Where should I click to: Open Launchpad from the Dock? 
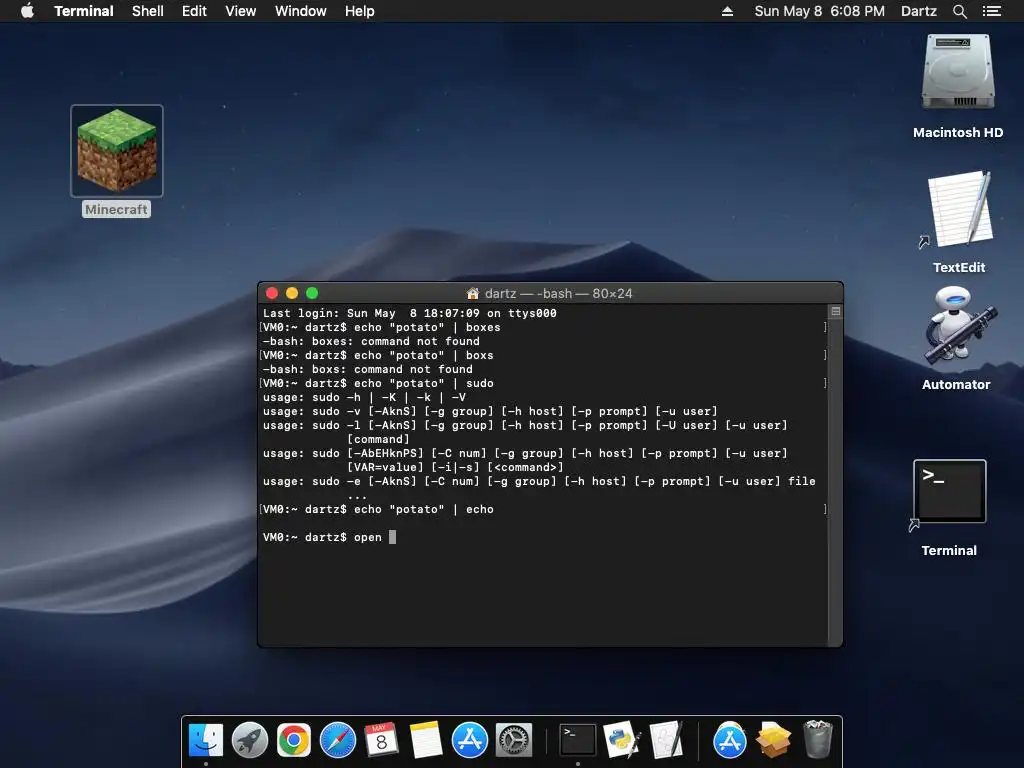pos(249,740)
